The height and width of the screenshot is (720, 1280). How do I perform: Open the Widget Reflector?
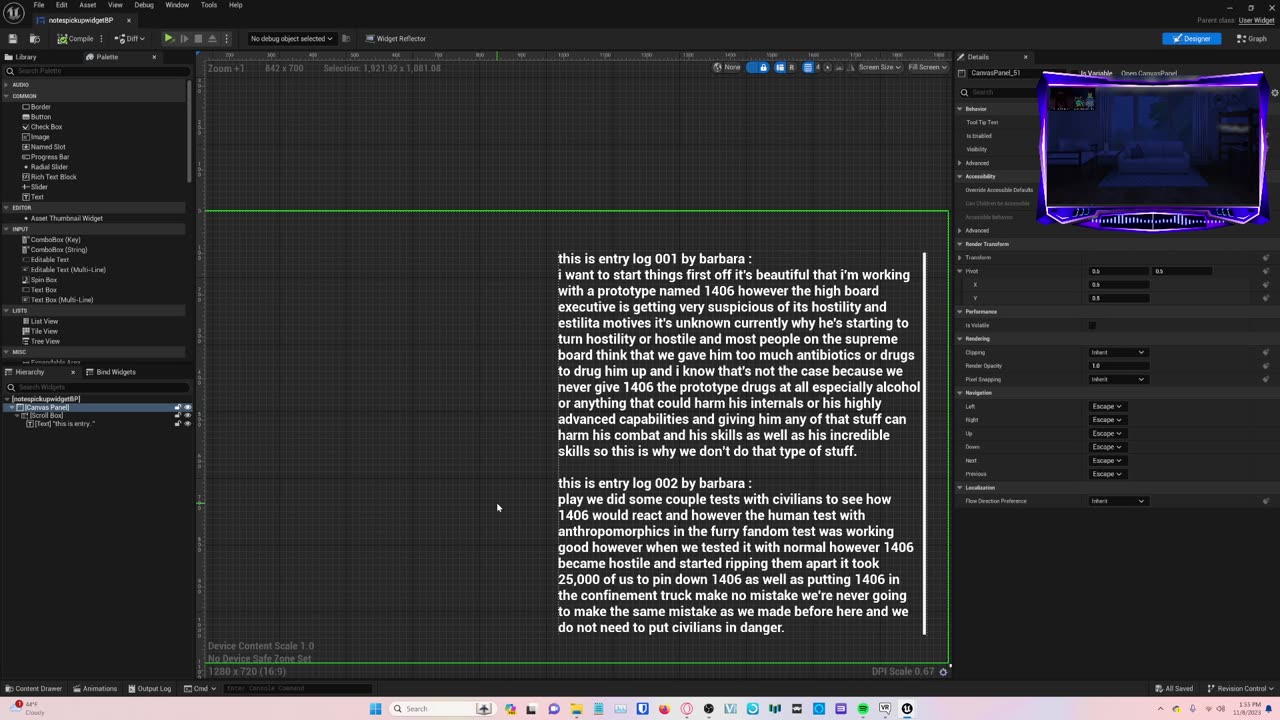[x=396, y=38]
